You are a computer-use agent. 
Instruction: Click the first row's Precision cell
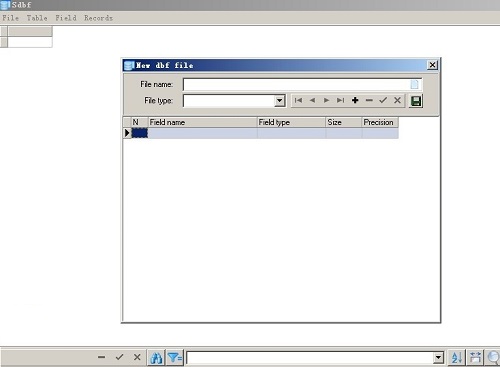coord(380,133)
